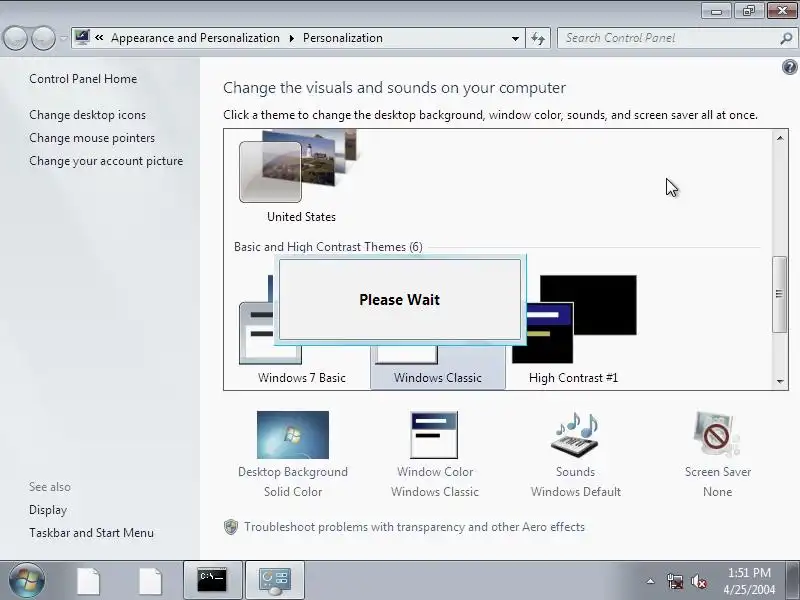The image size is (800, 600).
Task: Open Change mouse pointers link
Action: click(x=92, y=138)
